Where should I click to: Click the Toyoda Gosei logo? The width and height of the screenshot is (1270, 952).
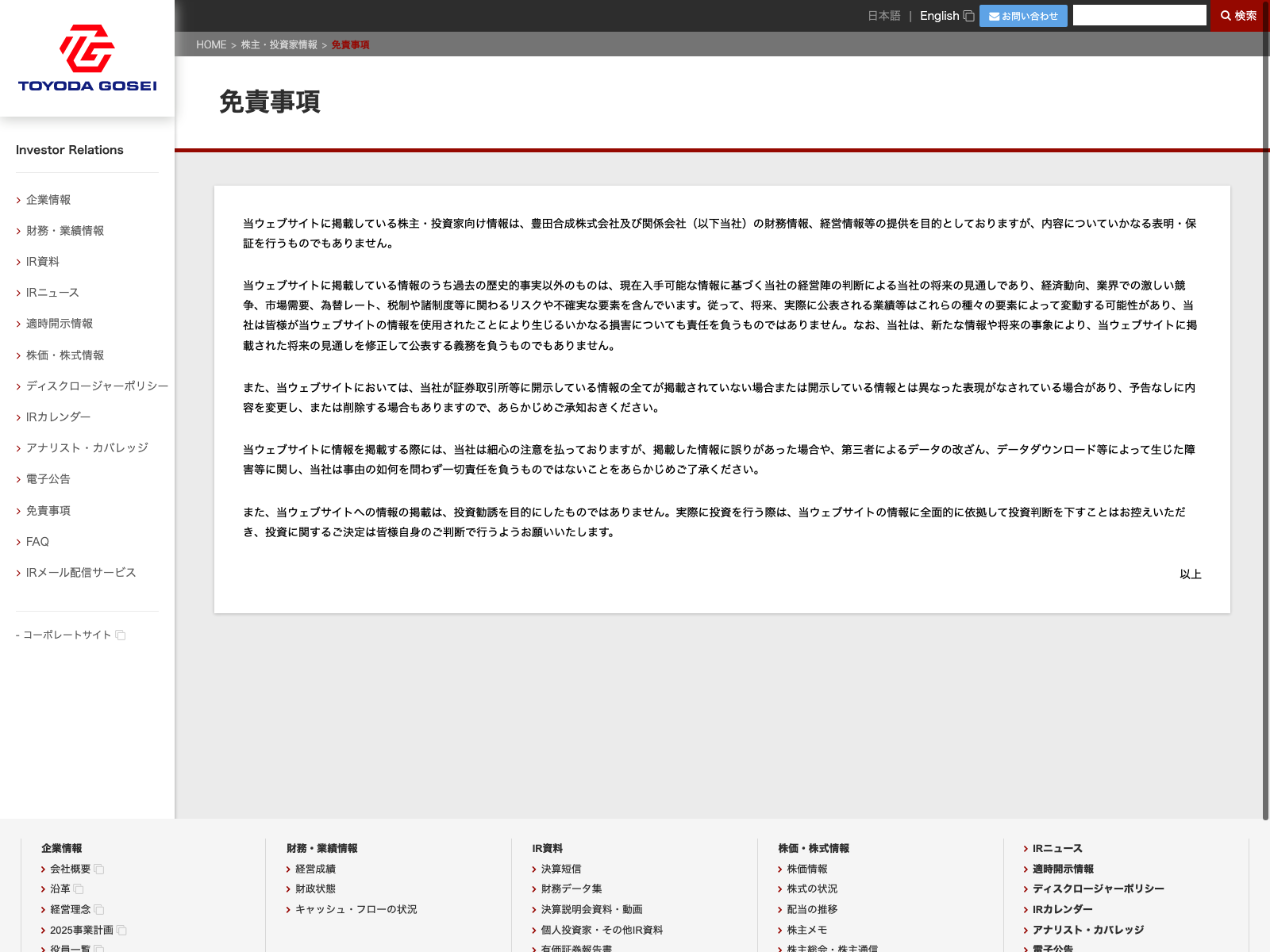tap(87, 58)
